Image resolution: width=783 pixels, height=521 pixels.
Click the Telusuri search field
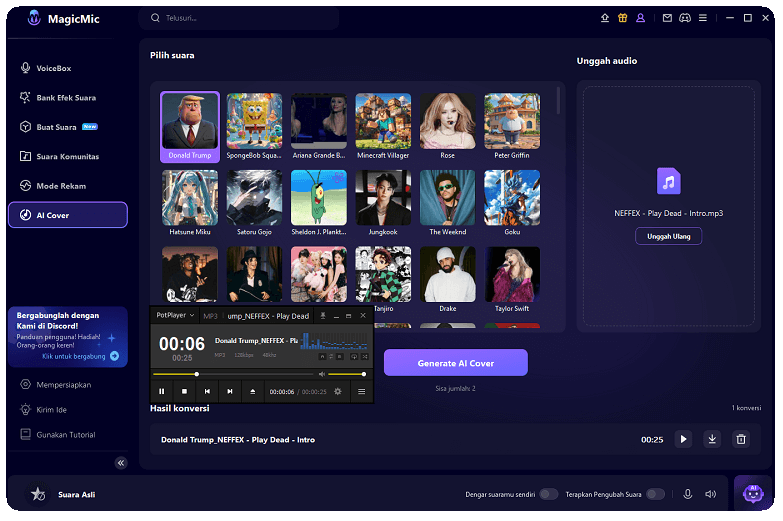coord(239,18)
